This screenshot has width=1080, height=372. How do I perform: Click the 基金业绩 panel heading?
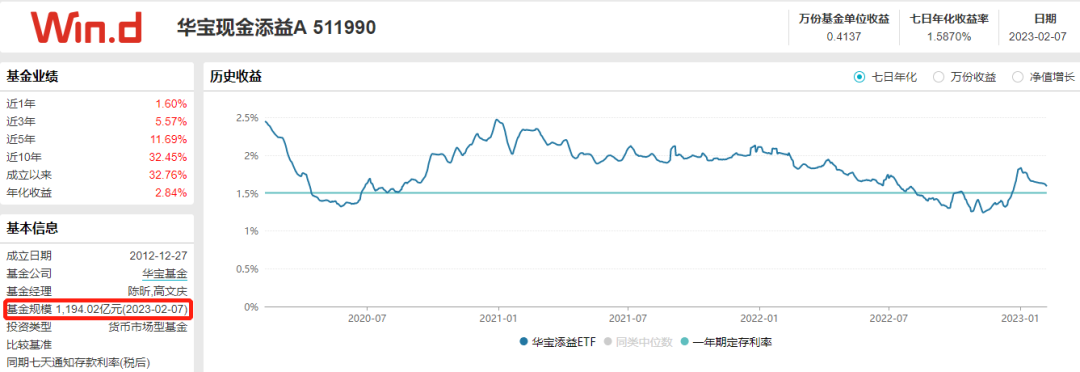32,76
